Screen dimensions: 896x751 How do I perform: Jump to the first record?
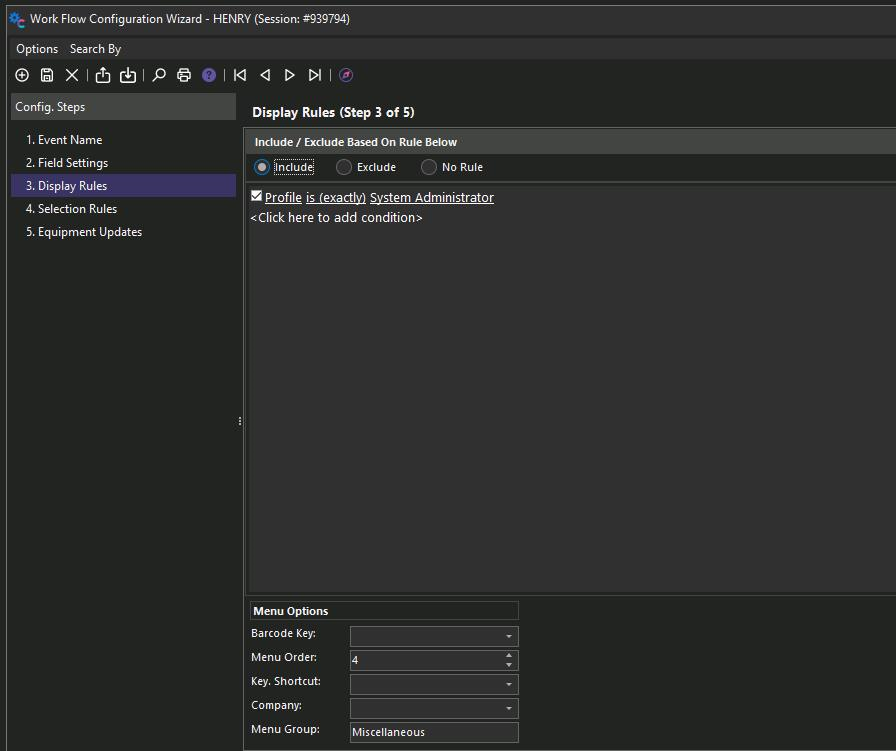[x=240, y=75]
